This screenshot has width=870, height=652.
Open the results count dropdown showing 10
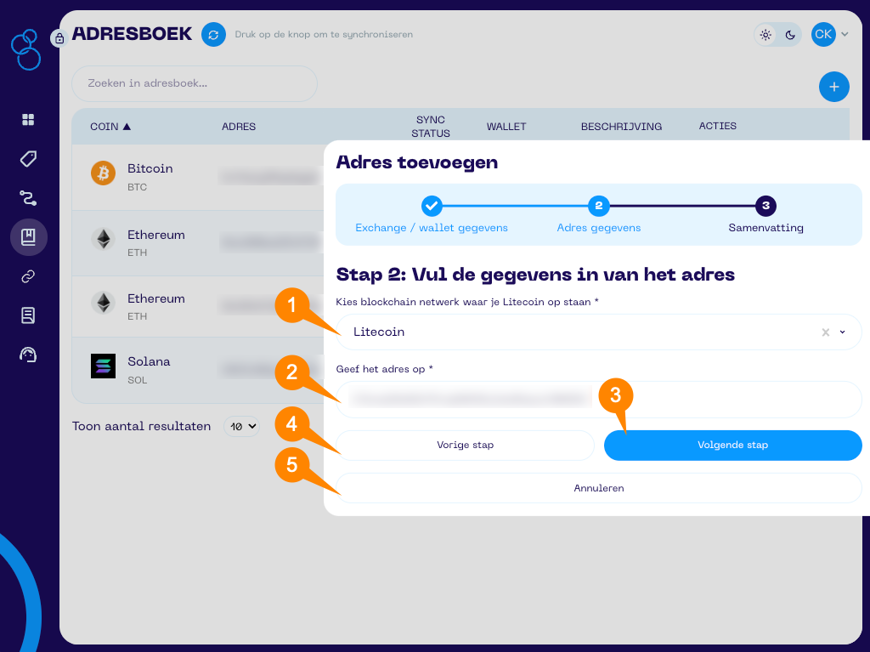[240, 426]
